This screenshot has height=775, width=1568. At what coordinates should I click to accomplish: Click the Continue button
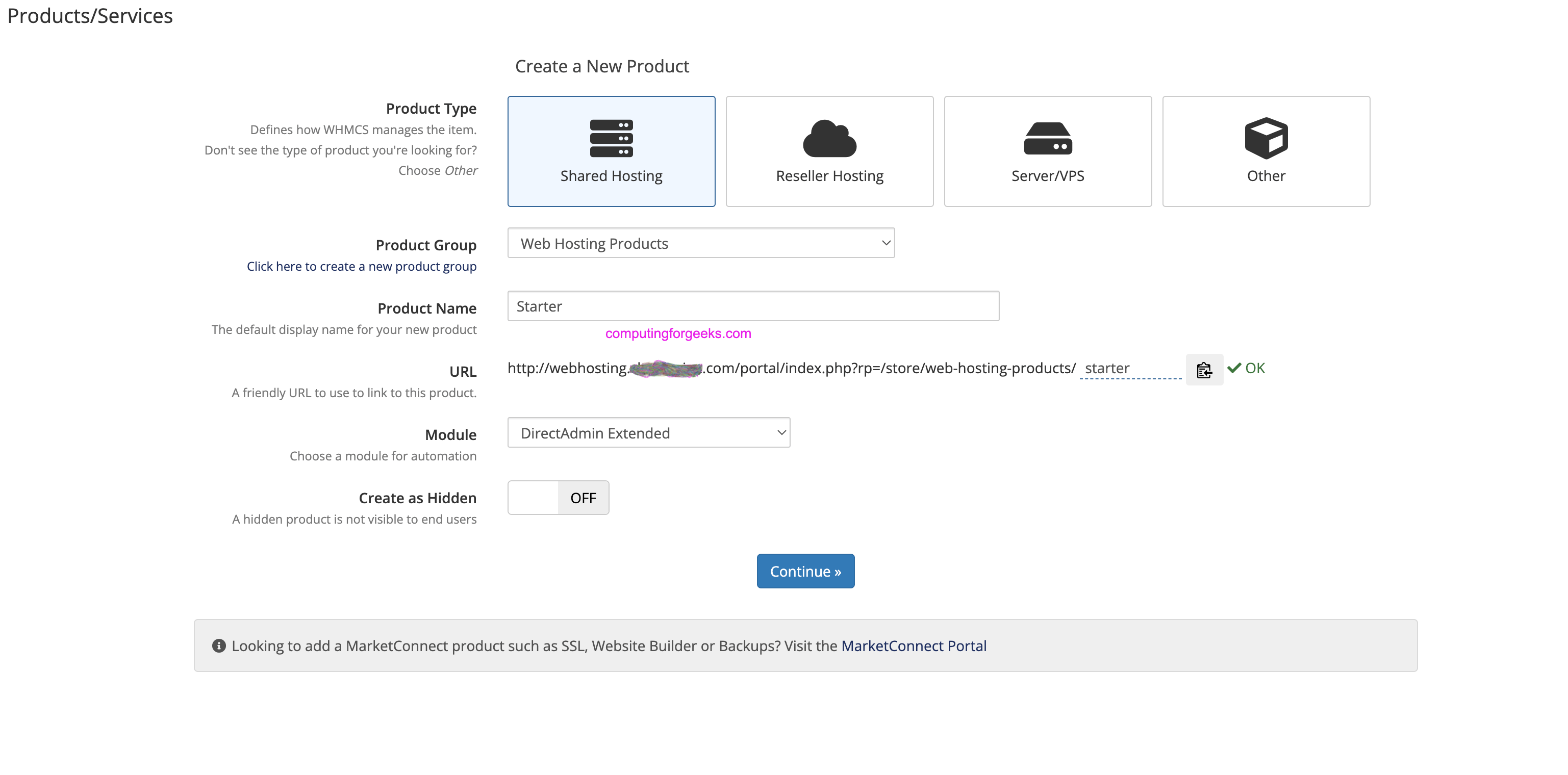[805, 571]
